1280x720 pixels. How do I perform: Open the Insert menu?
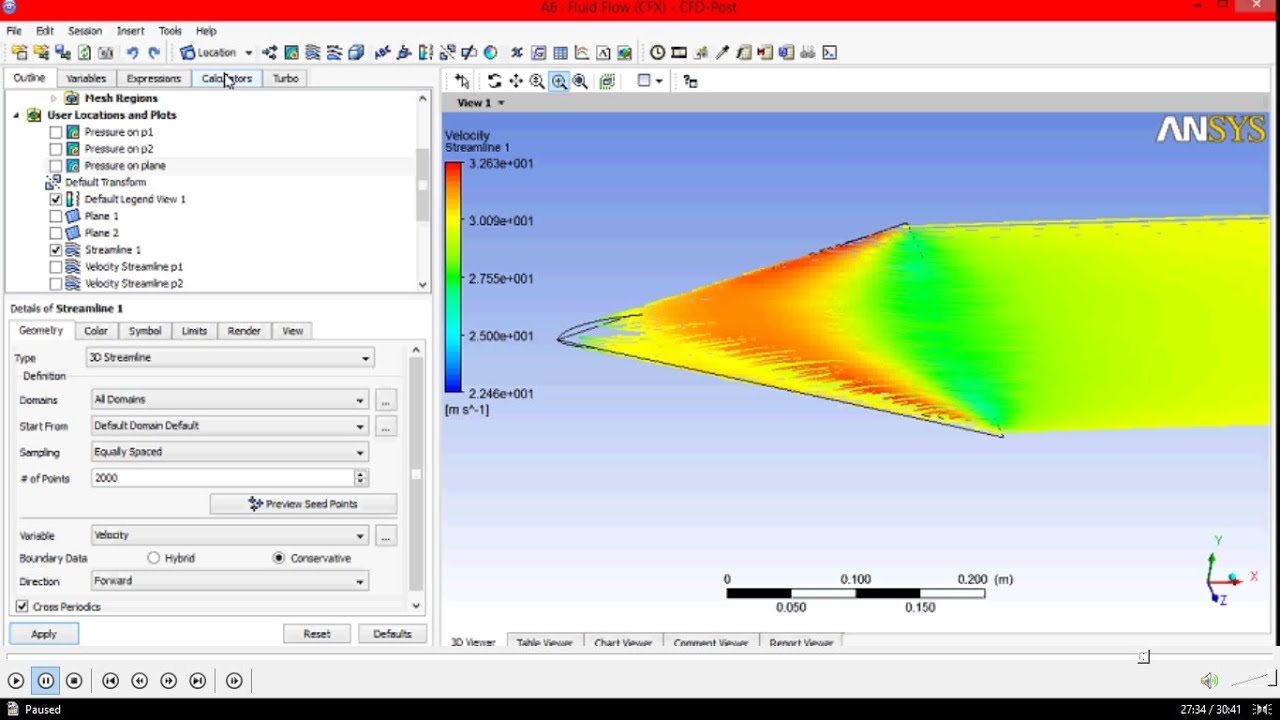tap(130, 31)
